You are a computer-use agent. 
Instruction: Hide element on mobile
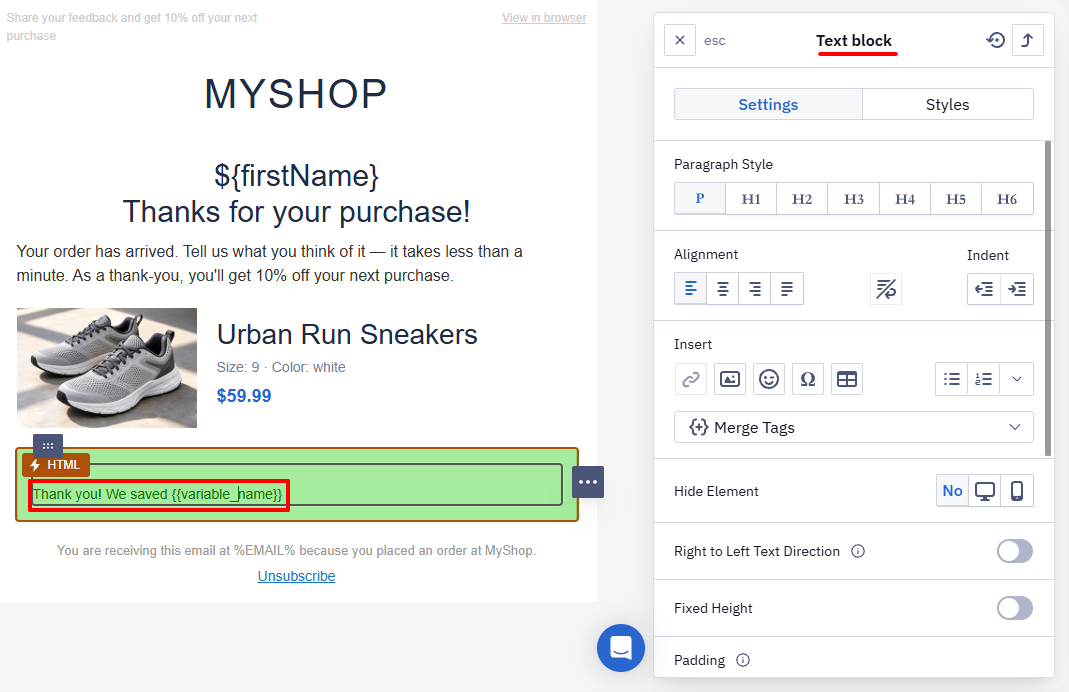tap(1017, 490)
